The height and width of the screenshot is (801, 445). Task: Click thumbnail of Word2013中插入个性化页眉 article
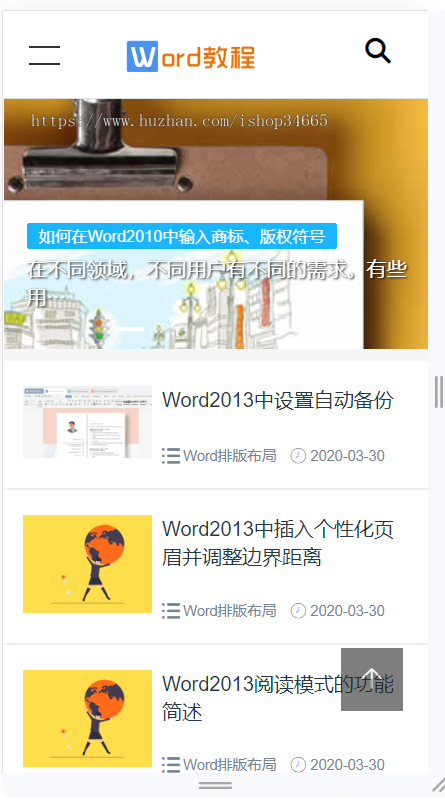[87, 564]
